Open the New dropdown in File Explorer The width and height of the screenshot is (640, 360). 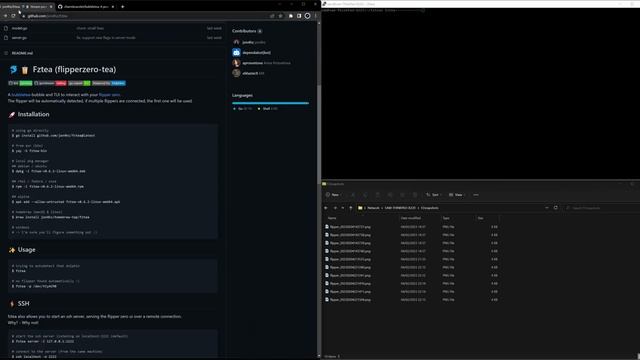[x=333, y=195]
